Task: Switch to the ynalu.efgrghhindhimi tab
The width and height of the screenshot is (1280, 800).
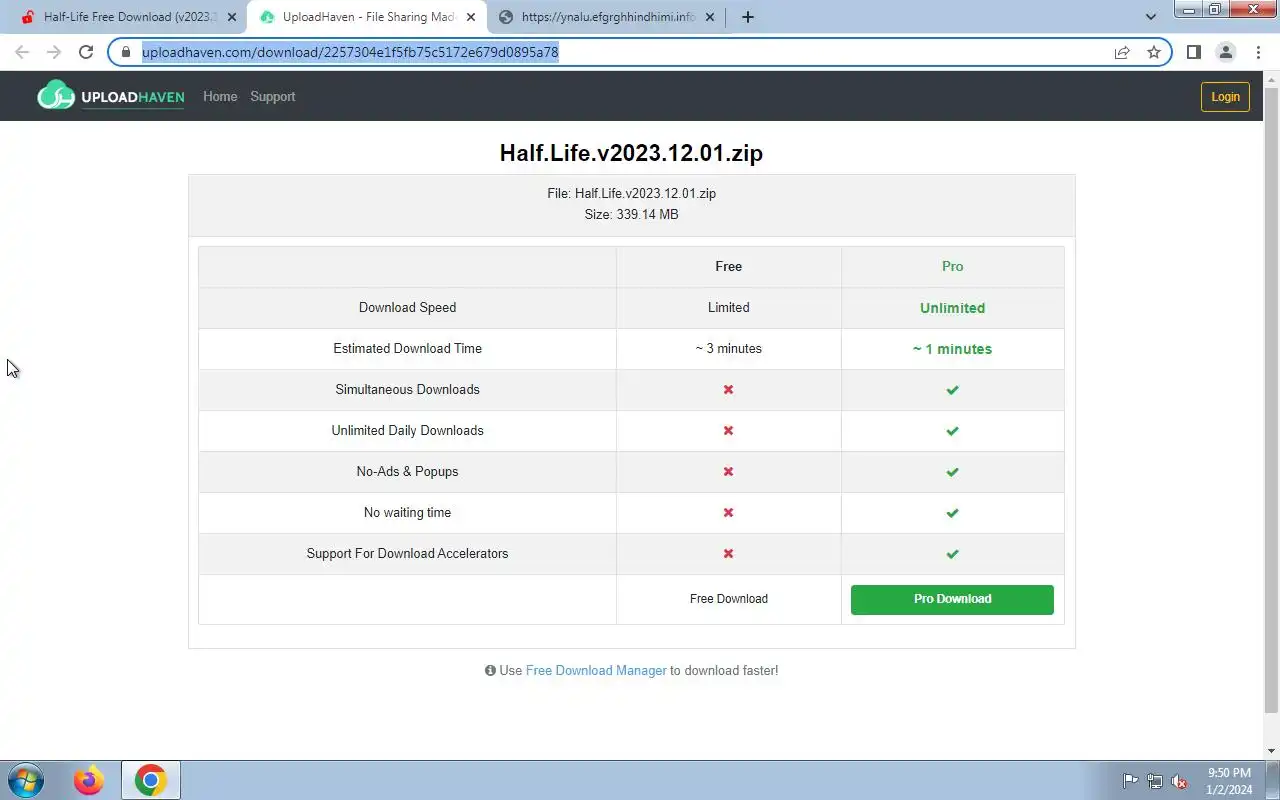Action: tap(606, 17)
